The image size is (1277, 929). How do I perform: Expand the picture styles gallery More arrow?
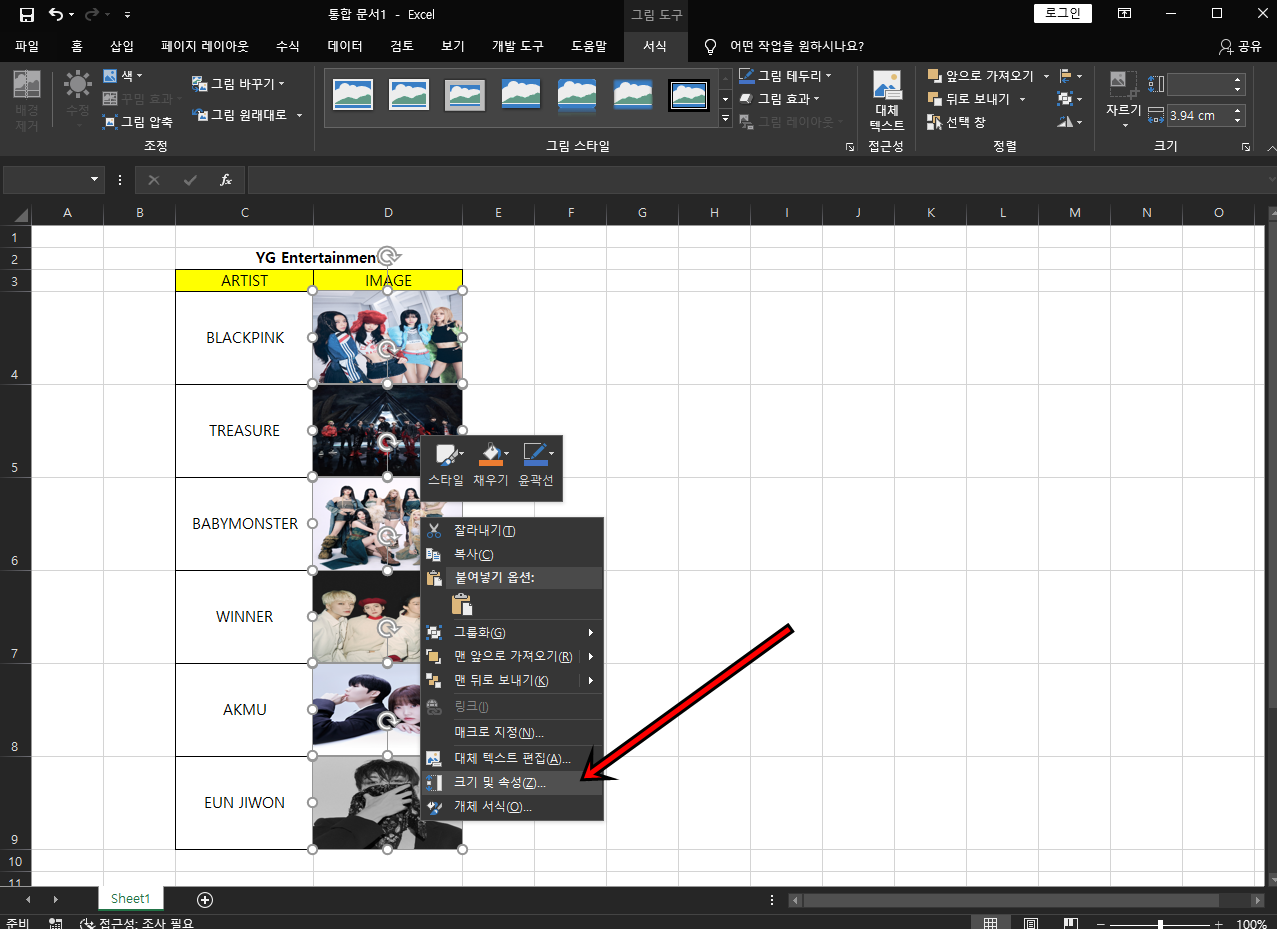pos(726,119)
